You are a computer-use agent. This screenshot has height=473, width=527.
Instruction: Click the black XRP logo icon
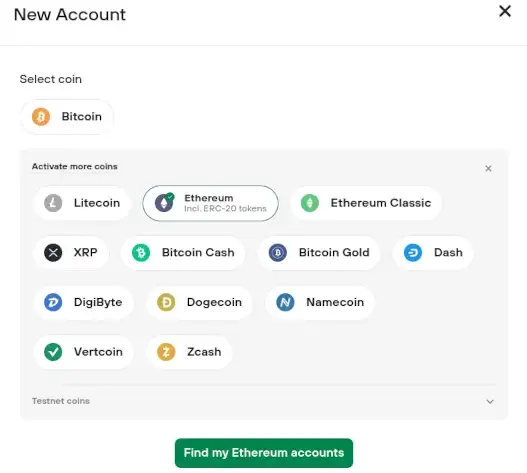tap(53, 252)
